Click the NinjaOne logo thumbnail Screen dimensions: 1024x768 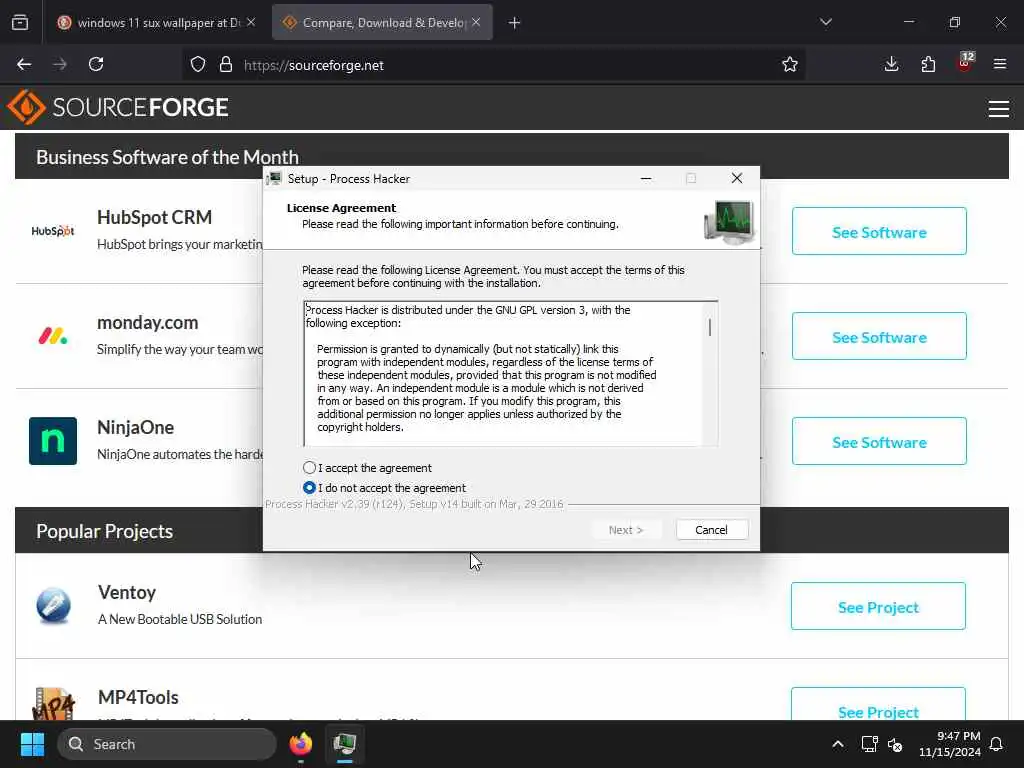click(53, 441)
